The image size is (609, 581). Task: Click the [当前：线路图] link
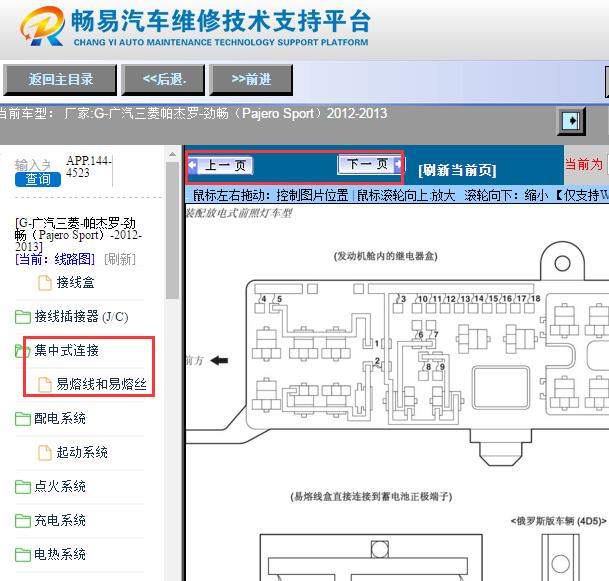(x=55, y=259)
